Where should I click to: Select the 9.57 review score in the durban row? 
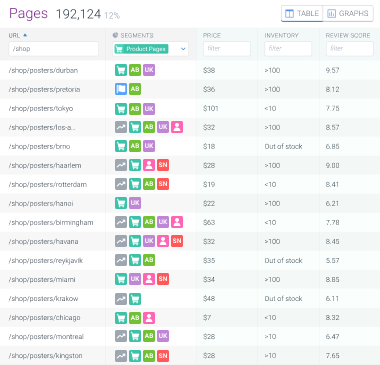(x=332, y=70)
